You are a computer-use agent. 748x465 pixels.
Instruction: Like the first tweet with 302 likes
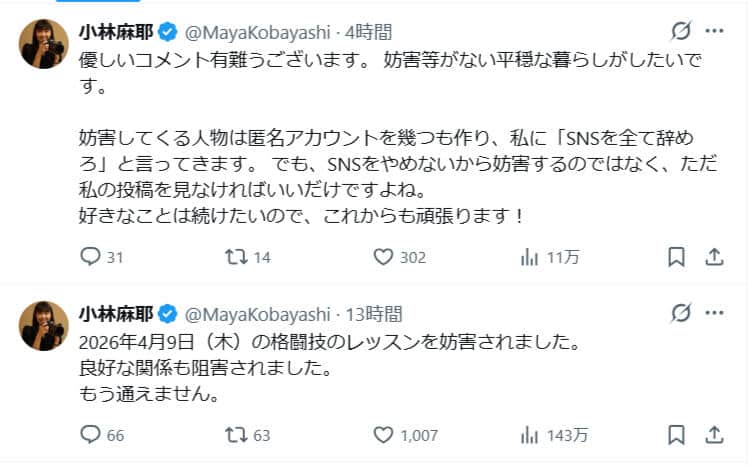[x=382, y=257]
